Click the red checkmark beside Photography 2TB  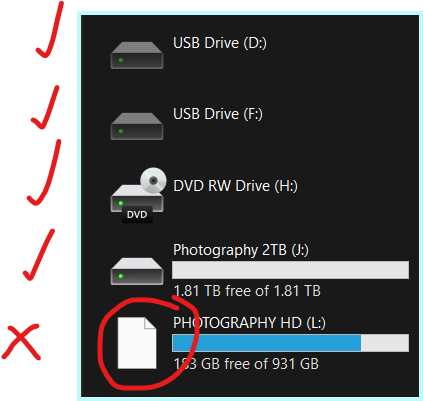(39, 255)
